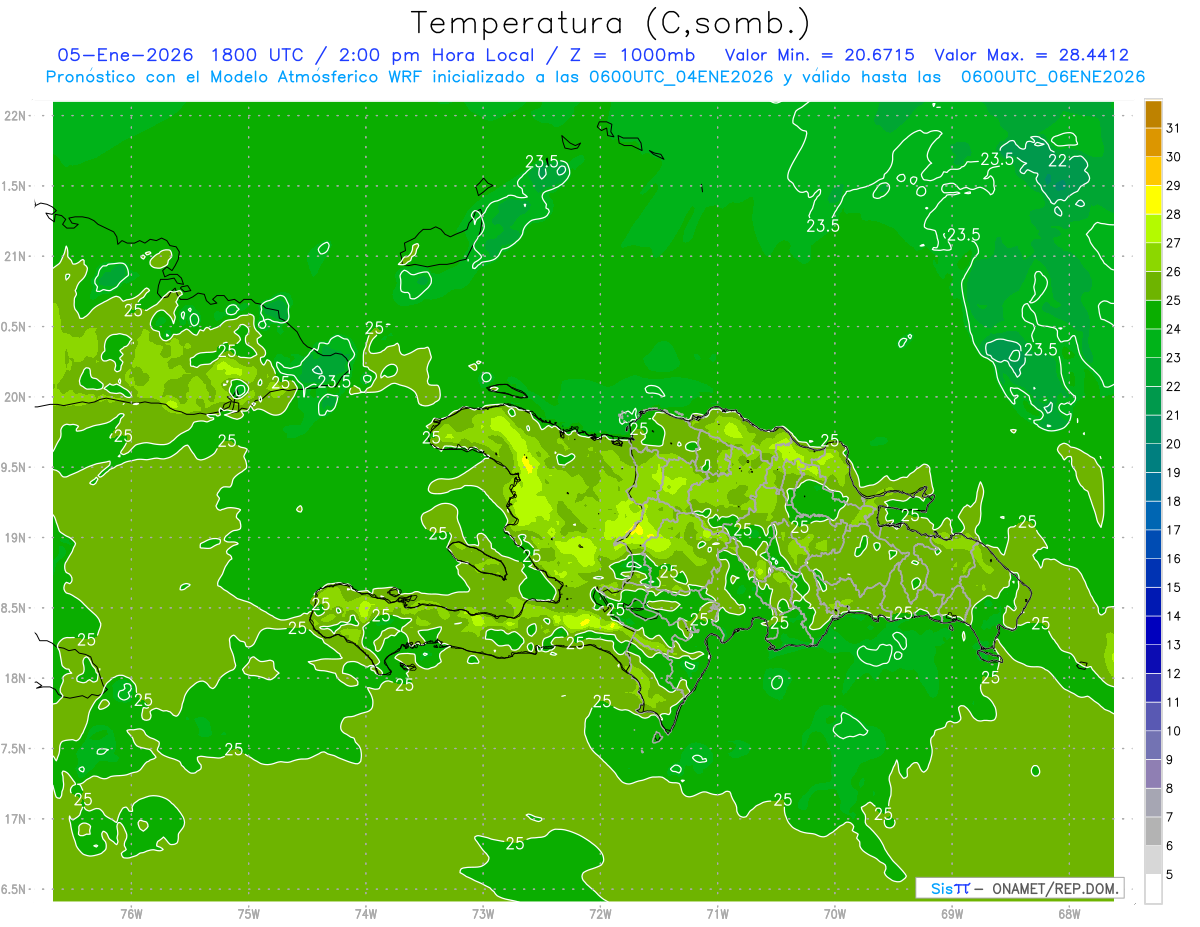The height and width of the screenshot is (927, 1200).
Task: Click the "75W" longitude axis label
Action: 249,913
